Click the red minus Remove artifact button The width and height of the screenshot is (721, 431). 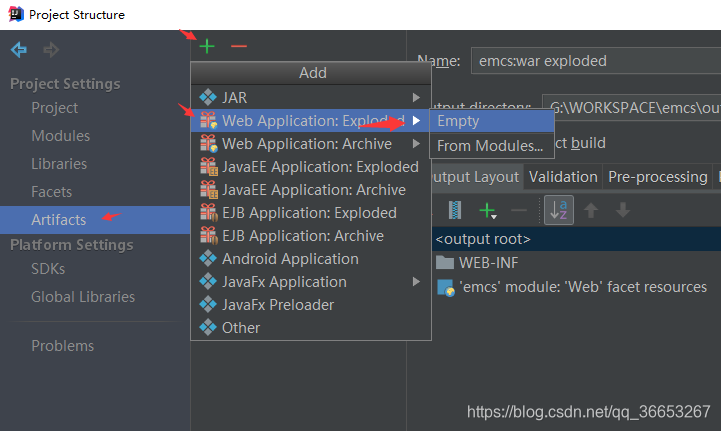[x=239, y=46]
